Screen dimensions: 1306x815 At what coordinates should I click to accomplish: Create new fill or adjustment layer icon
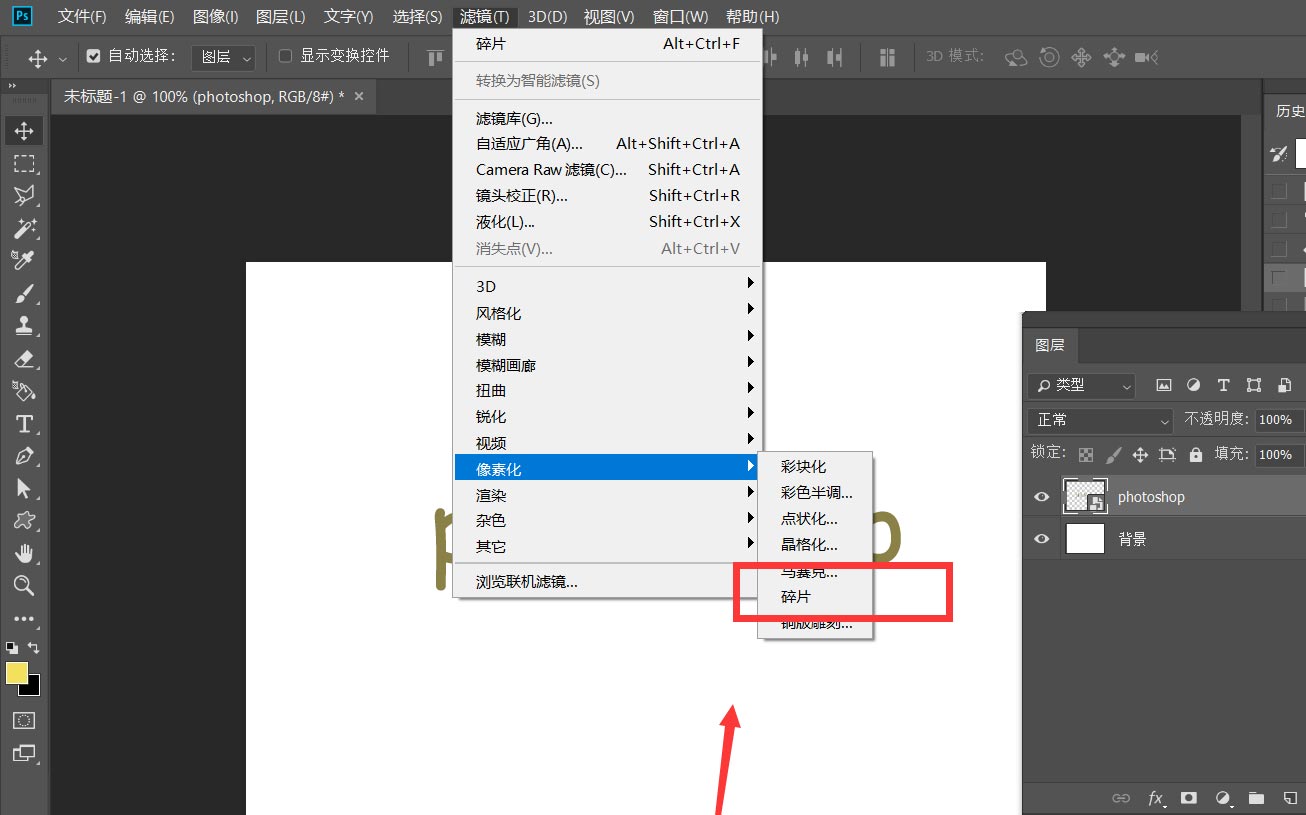(x=1223, y=798)
